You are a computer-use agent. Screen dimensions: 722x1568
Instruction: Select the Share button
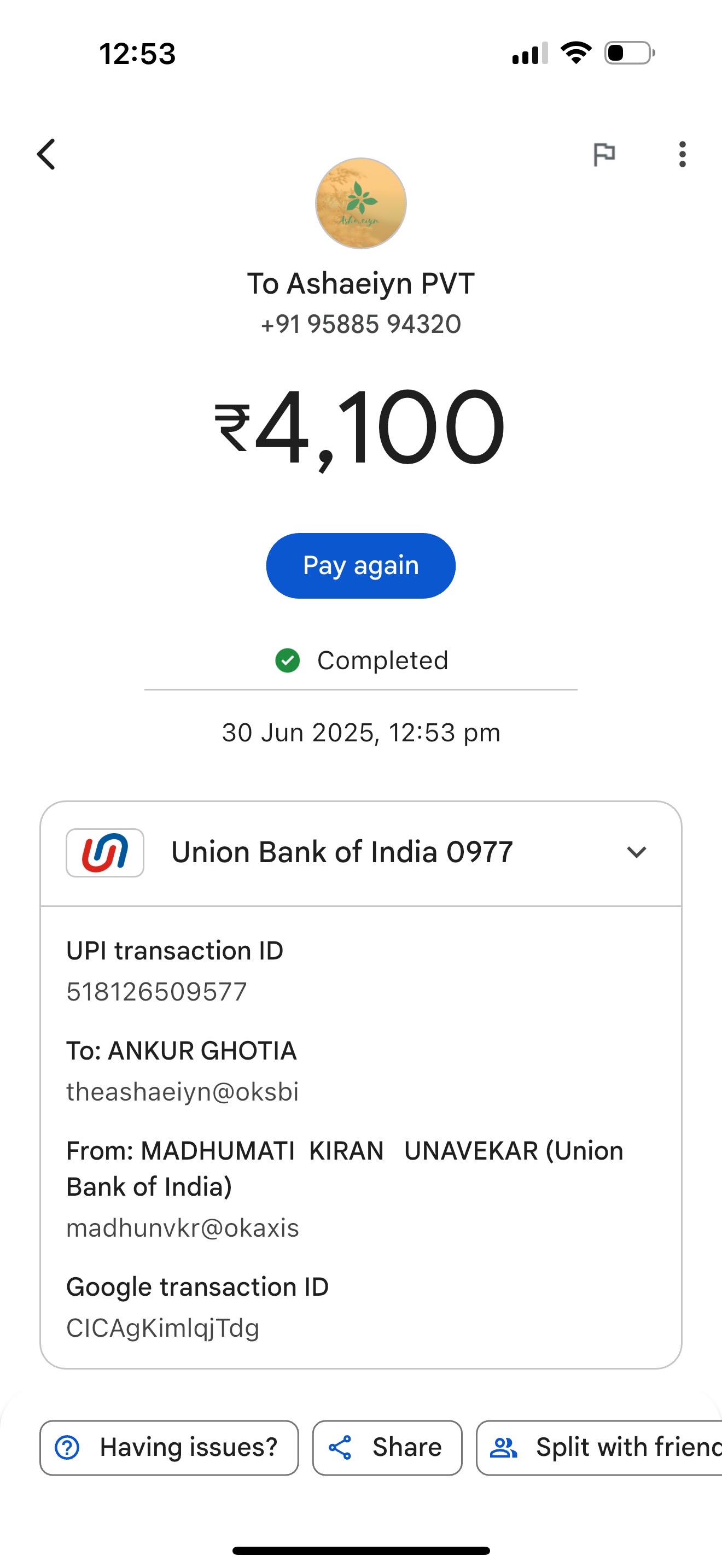point(387,1448)
